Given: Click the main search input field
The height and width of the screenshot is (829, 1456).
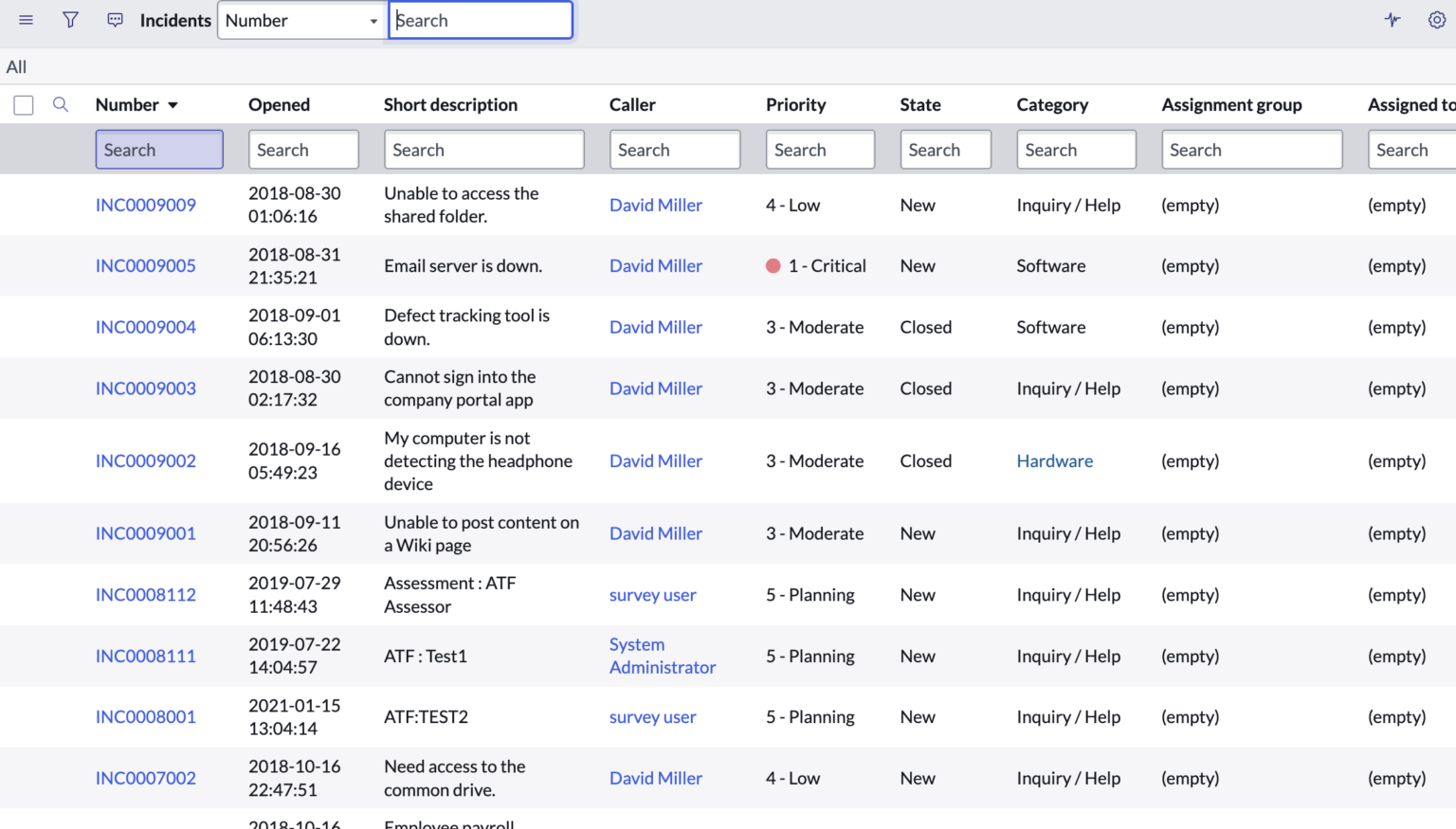Looking at the screenshot, I should 481,19.
